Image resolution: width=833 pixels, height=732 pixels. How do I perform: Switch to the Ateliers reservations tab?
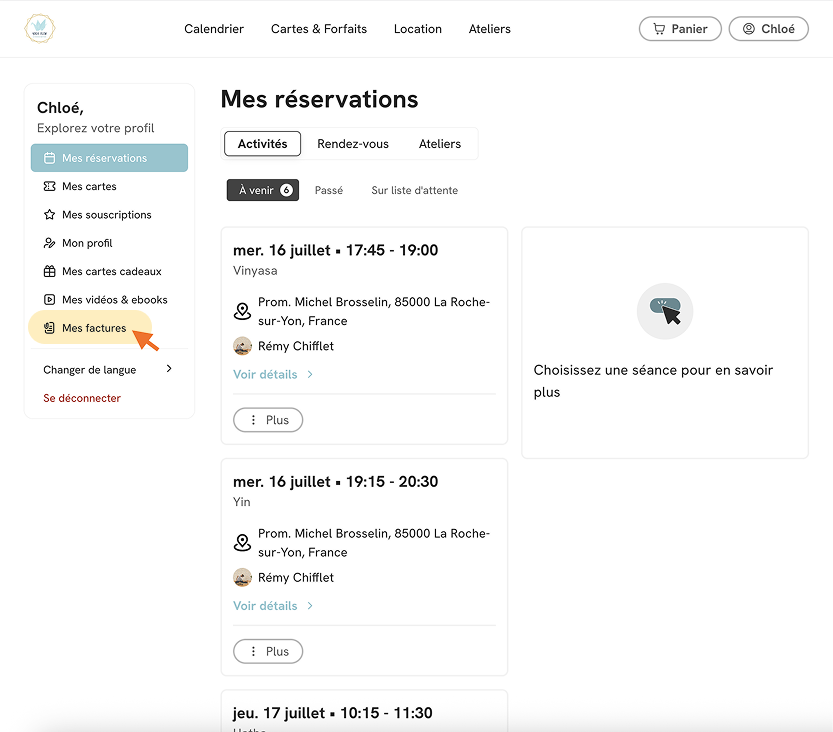pos(439,144)
